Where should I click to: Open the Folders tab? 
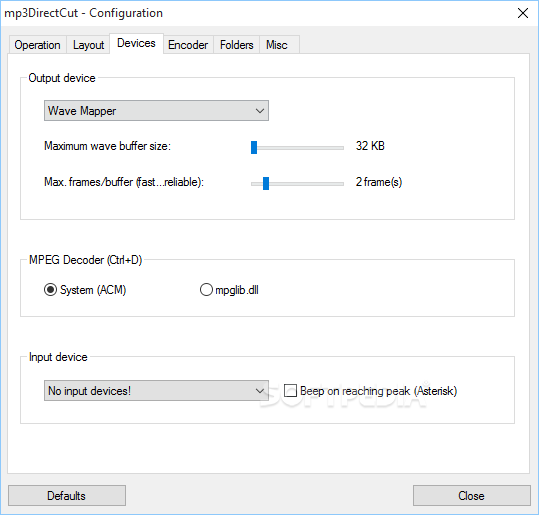[236, 45]
